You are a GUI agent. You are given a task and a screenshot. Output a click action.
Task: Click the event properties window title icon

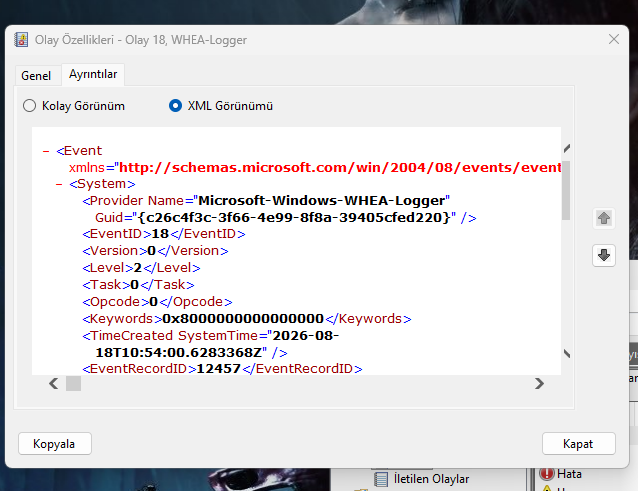click(21, 40)
